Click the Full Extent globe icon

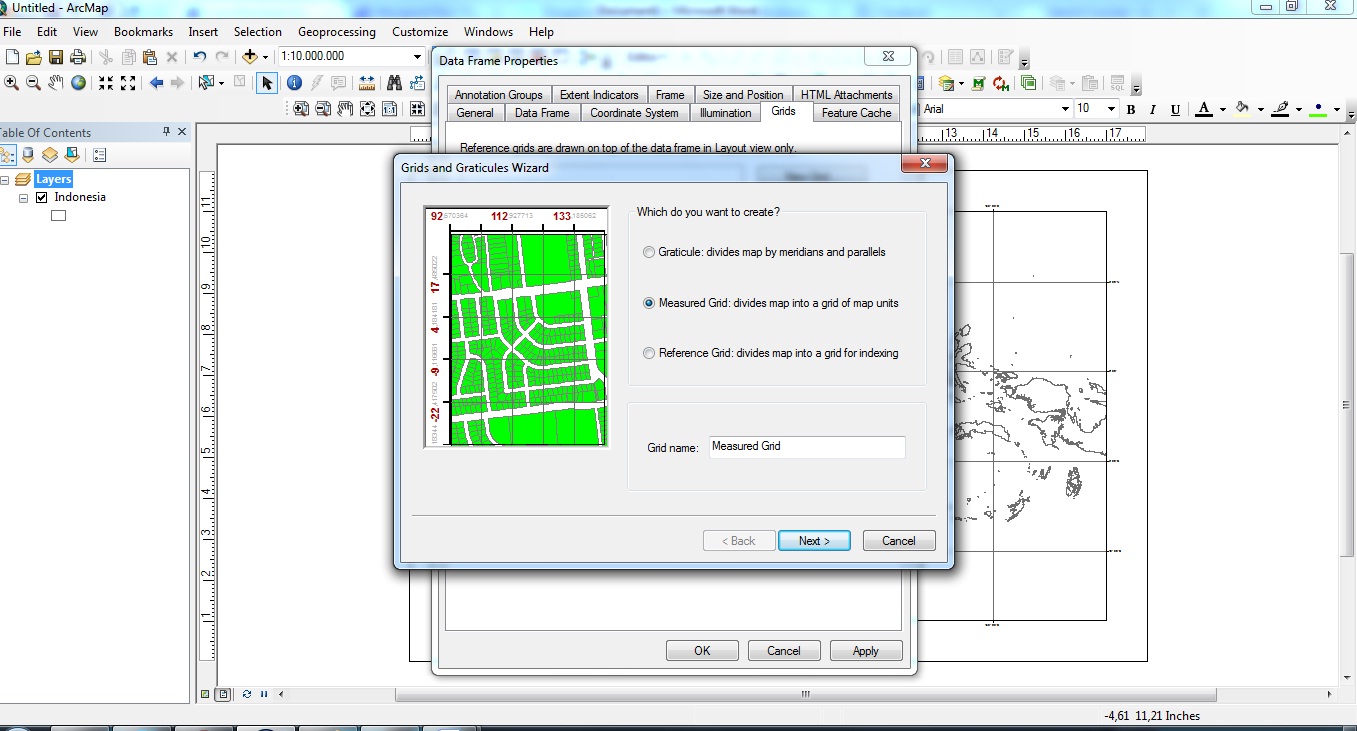[78, 83]
